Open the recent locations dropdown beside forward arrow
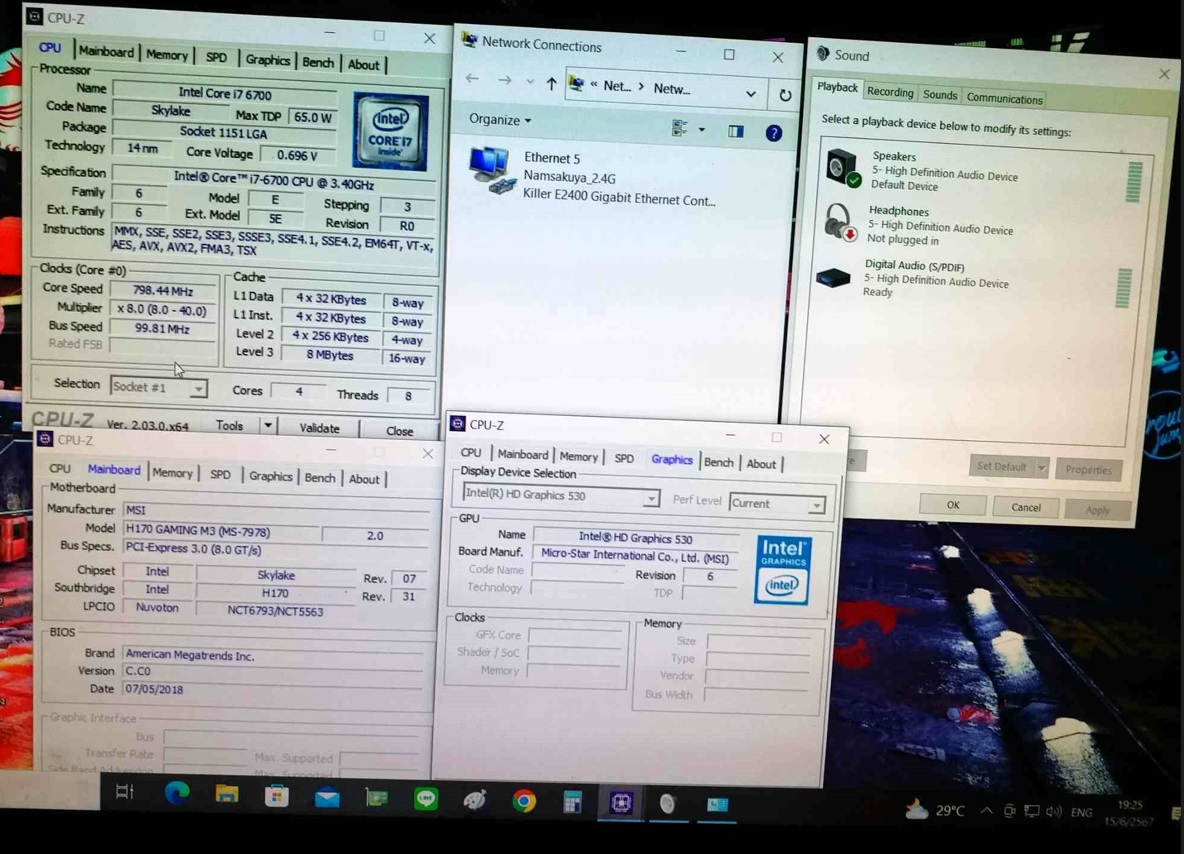Image resolution: width=1184 pixels, height=854 pixels. pyautogui.click(x=530, y=82)
